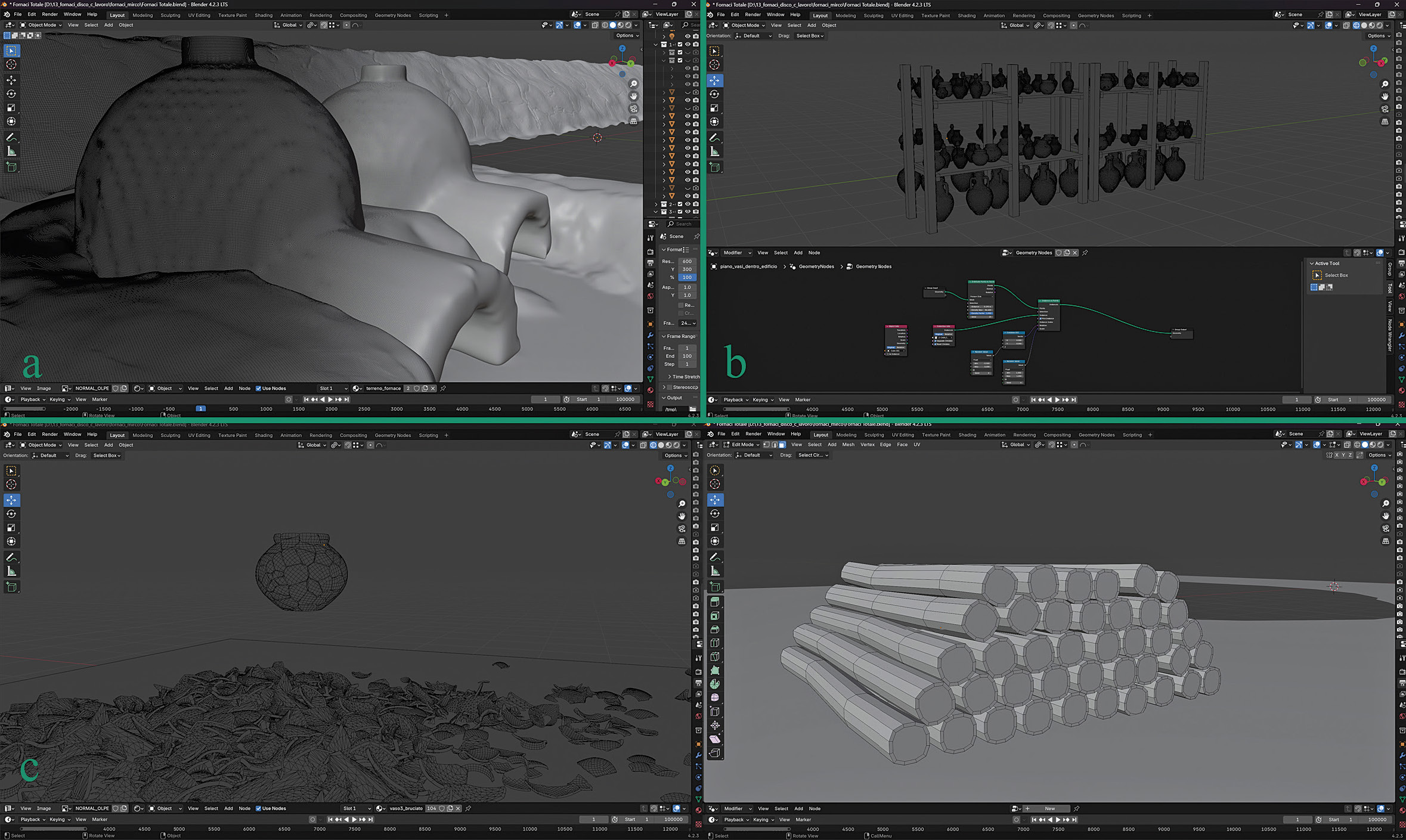1406x840 pixels.
Task: Select the Shear tool
Action: pyautogui.click(x=714, y=739)
